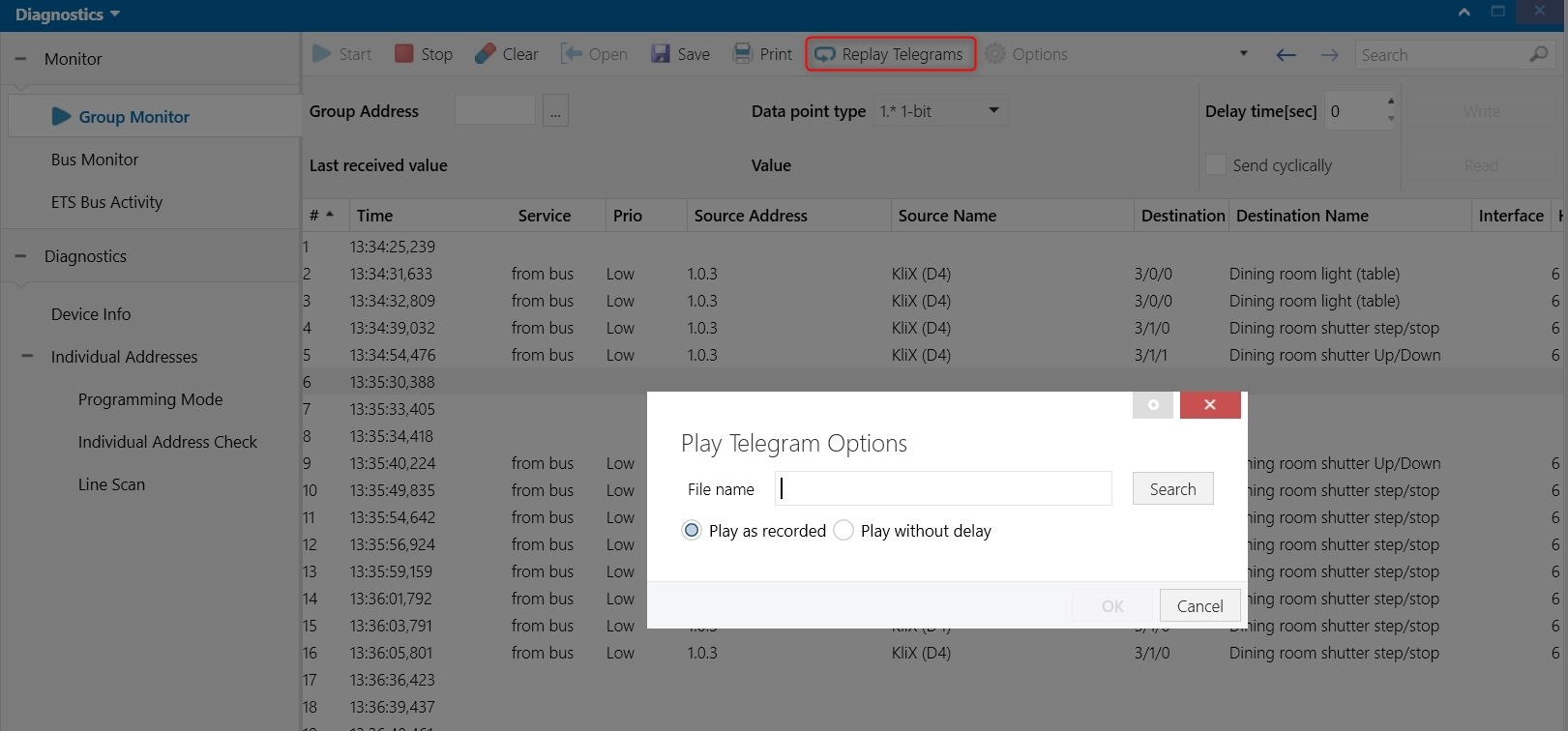This screenshot has width=1568, height=731.
Task: Click the Delay time input field
Action: (x=1353, y=110)
